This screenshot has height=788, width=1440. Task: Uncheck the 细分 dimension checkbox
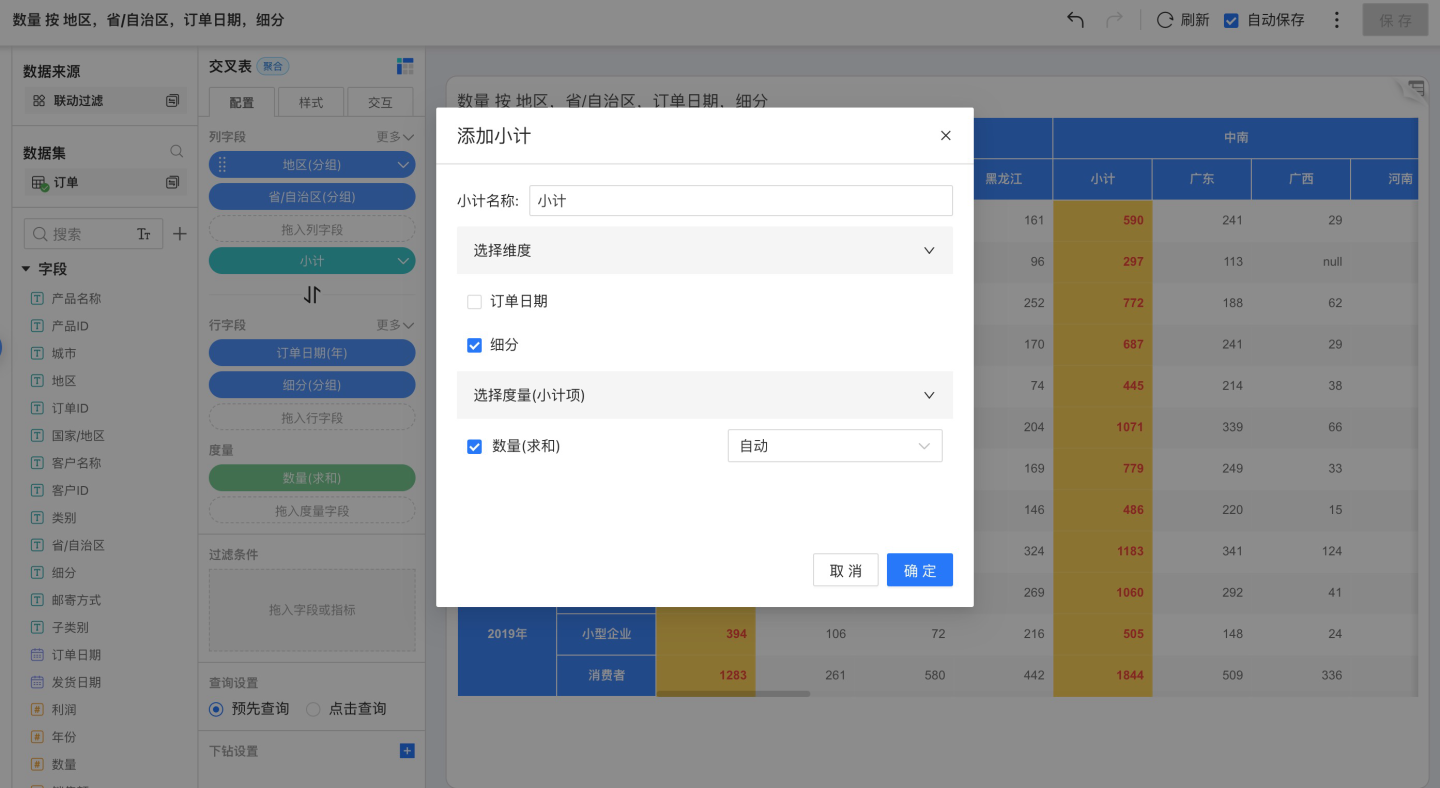coord(475,345)
